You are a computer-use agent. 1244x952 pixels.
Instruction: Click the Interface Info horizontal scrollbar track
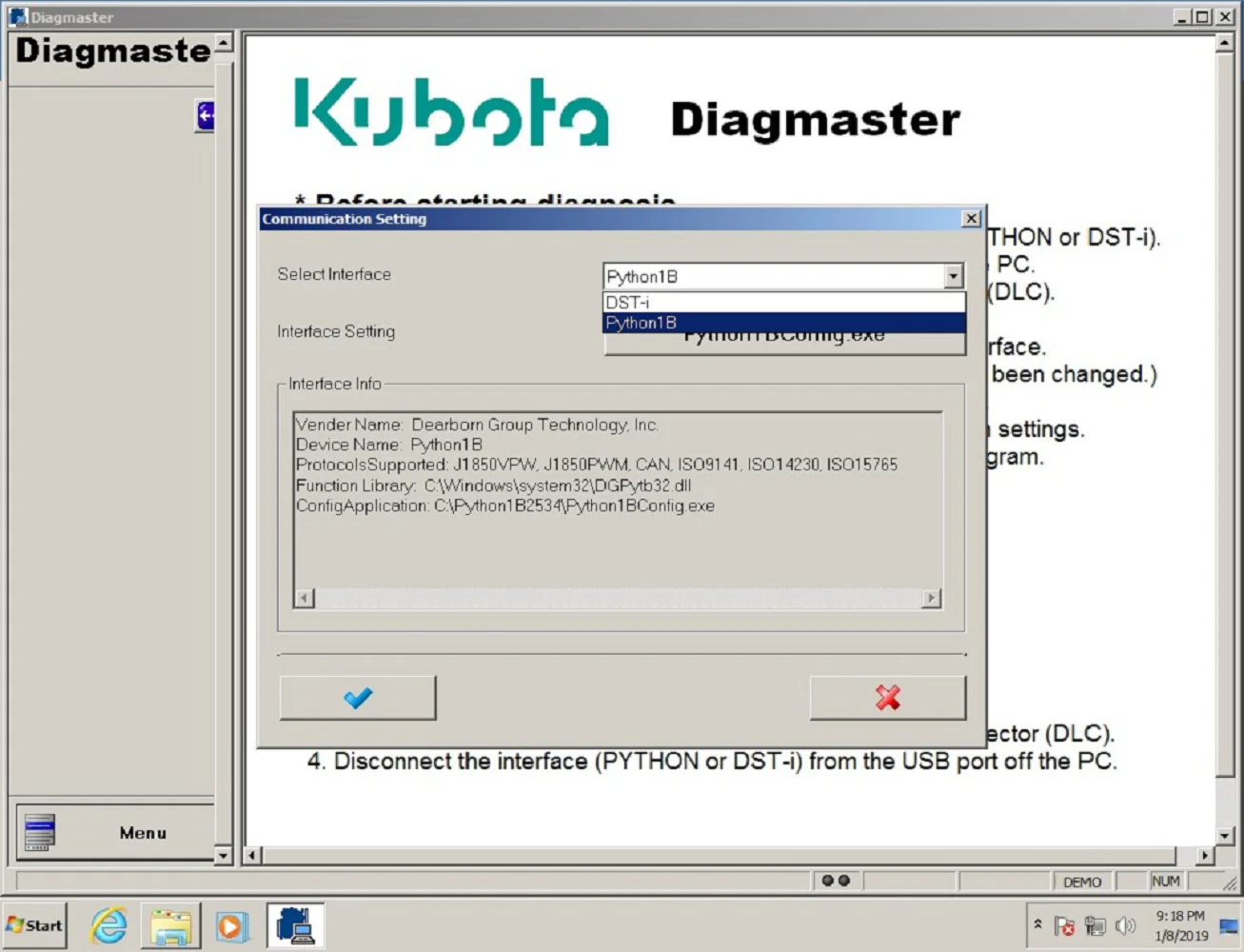click(x=618, y=598)
